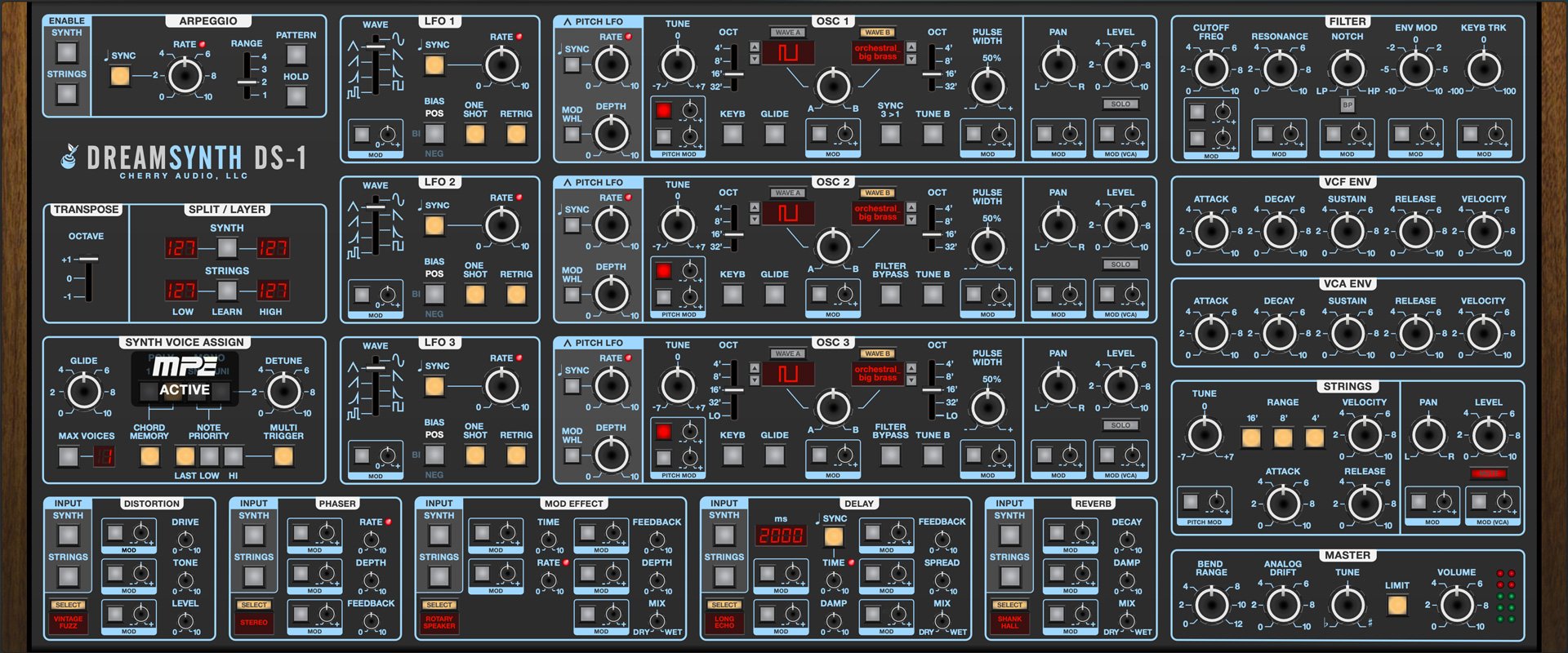This screenshot has width=1568, height=653.
Task: Click the Master Bend Range knob
Action: click(x=1211, y=605)
